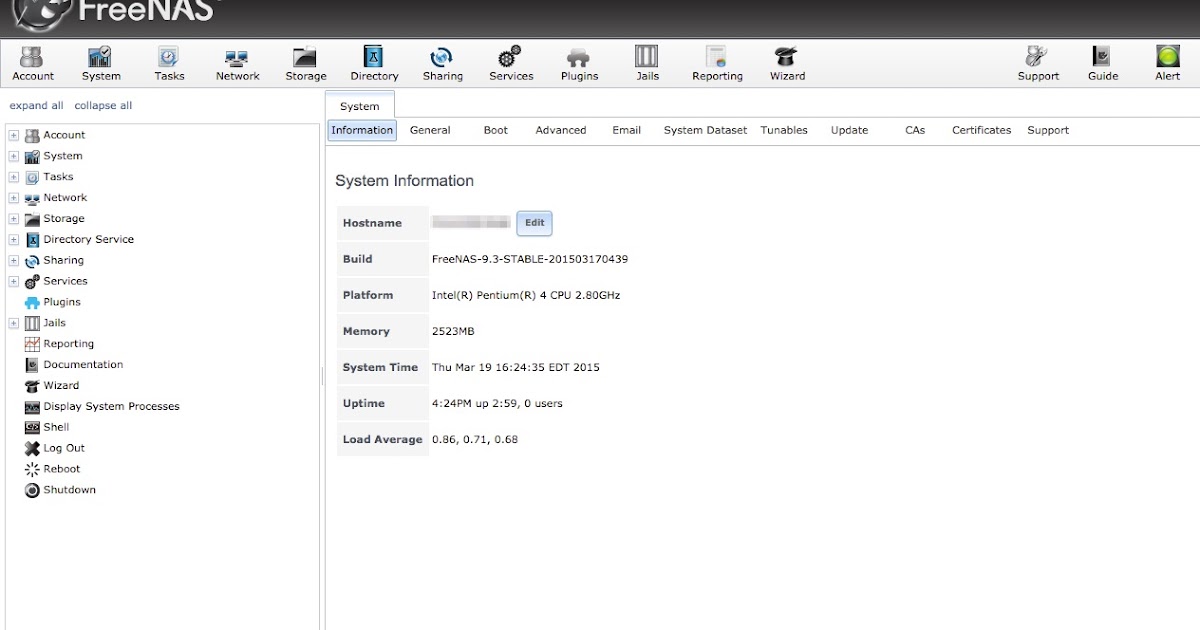Viewport: 1200px width, 630px height.
Task: Switch to the CAs subtab
Action: (x=915, y=130)
